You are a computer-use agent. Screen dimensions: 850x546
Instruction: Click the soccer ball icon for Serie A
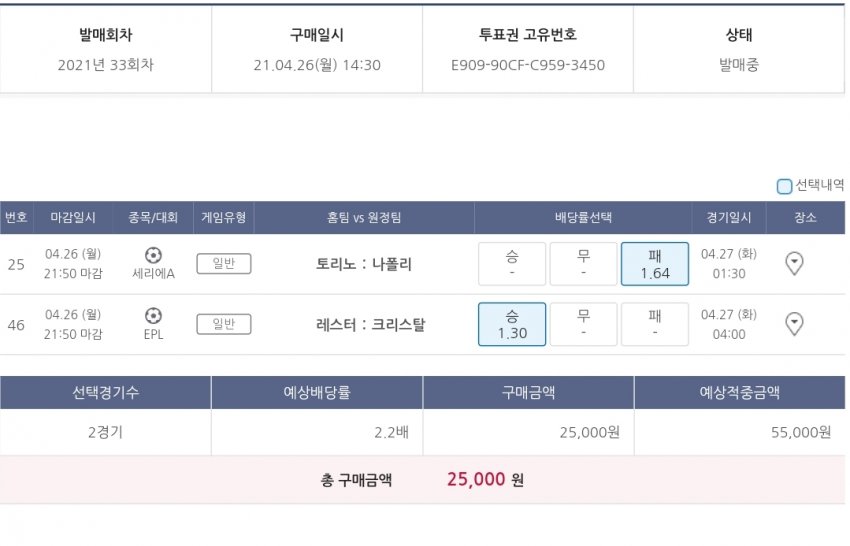(153, 255)
